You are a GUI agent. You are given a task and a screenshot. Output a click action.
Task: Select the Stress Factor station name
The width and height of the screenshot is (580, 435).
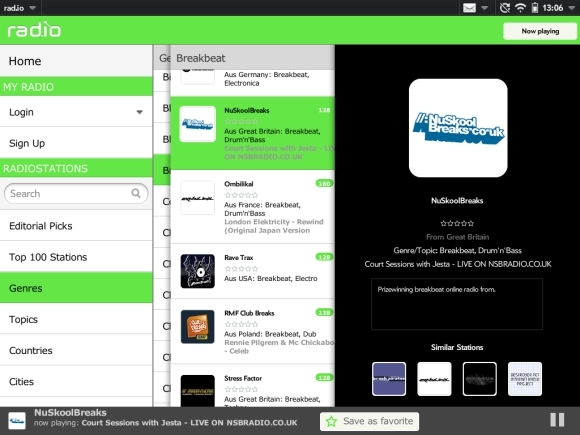point(243,378)
